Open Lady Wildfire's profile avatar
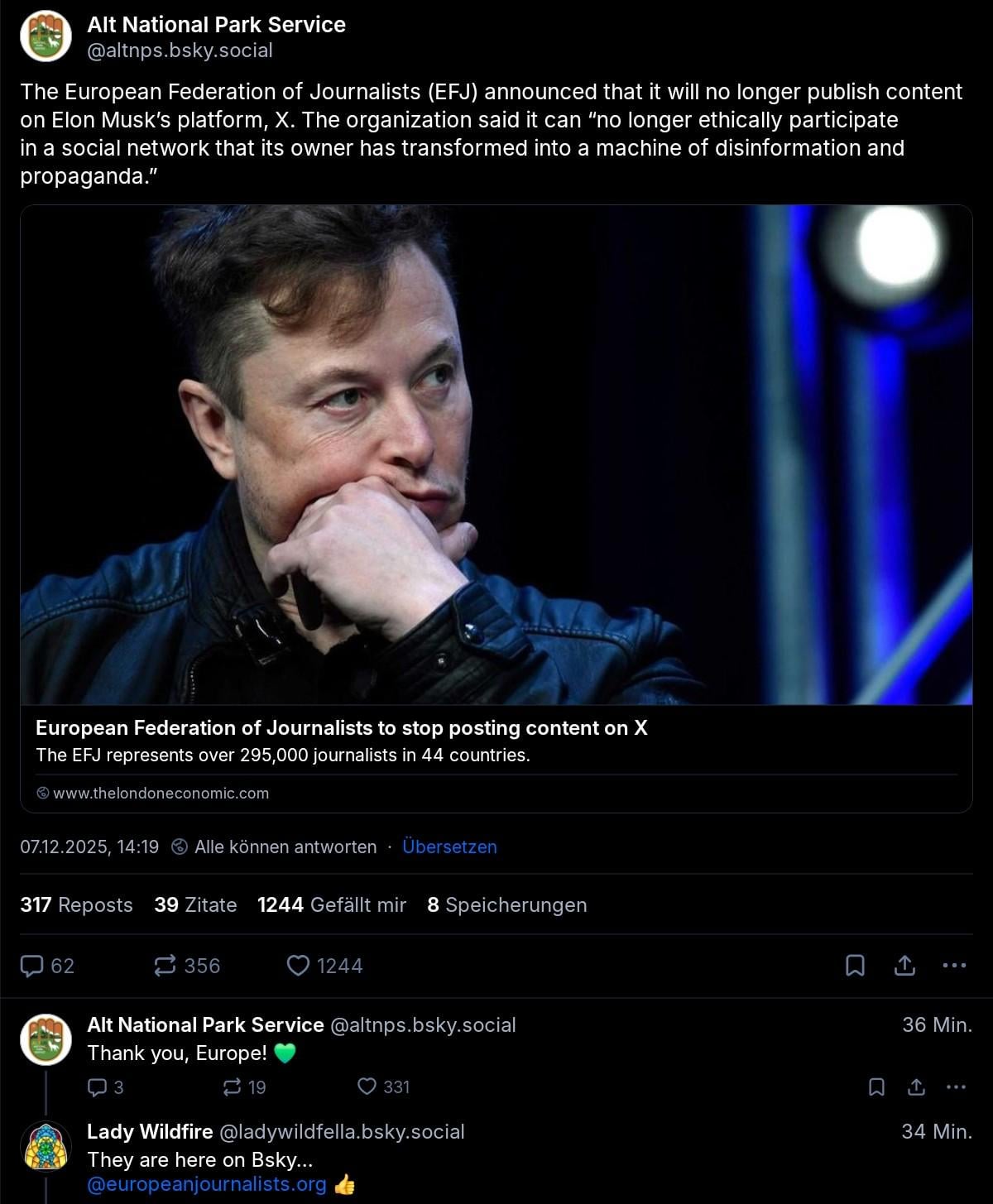The height and width of the screenshot is (1204, 993). (x=46, y=1146)
